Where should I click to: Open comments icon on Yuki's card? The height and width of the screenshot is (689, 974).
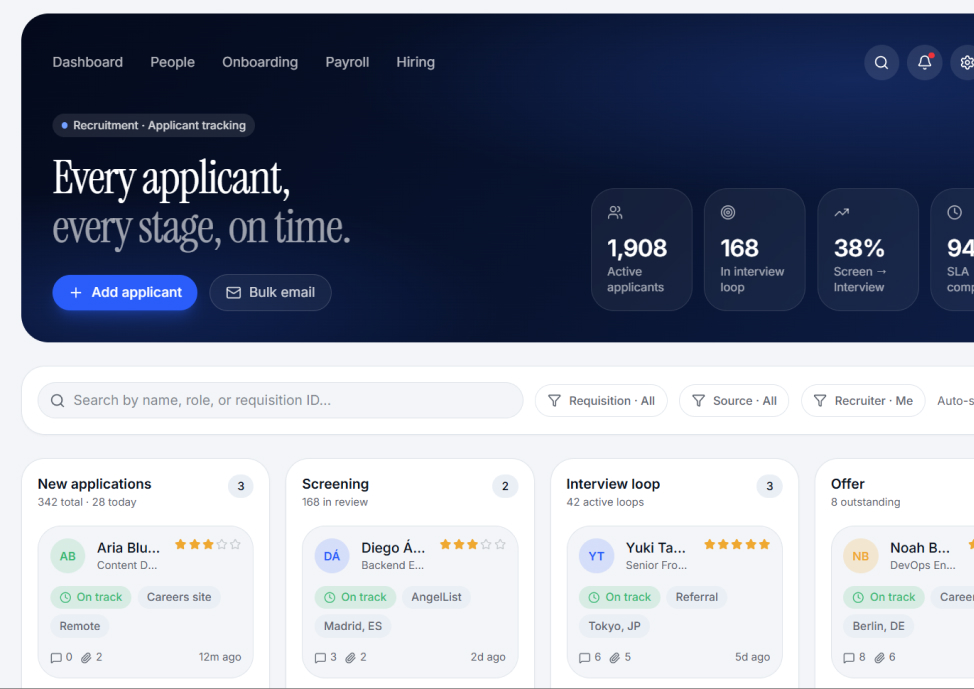click(585, 657)
